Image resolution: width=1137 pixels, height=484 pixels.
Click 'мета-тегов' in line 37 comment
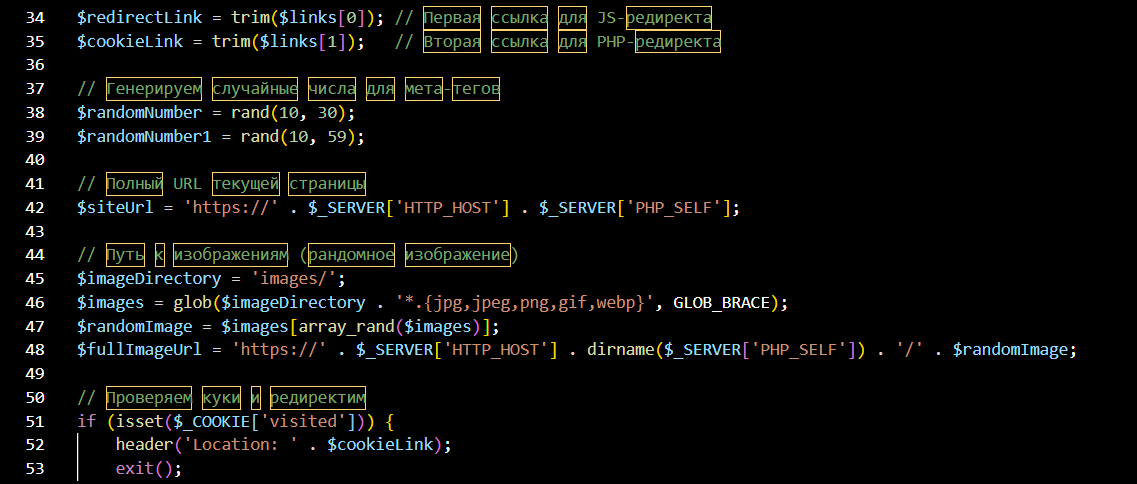(452, 89)
